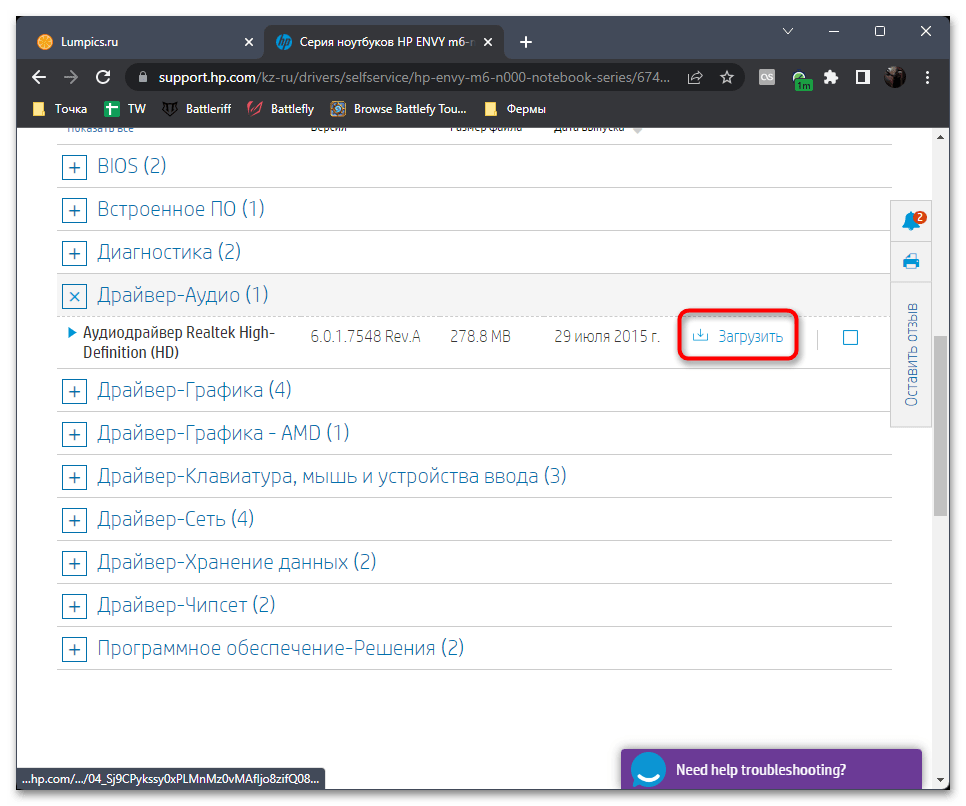Click the site lock icon in address bar
This screenshot has width=966, height=806.
(143, 77)
